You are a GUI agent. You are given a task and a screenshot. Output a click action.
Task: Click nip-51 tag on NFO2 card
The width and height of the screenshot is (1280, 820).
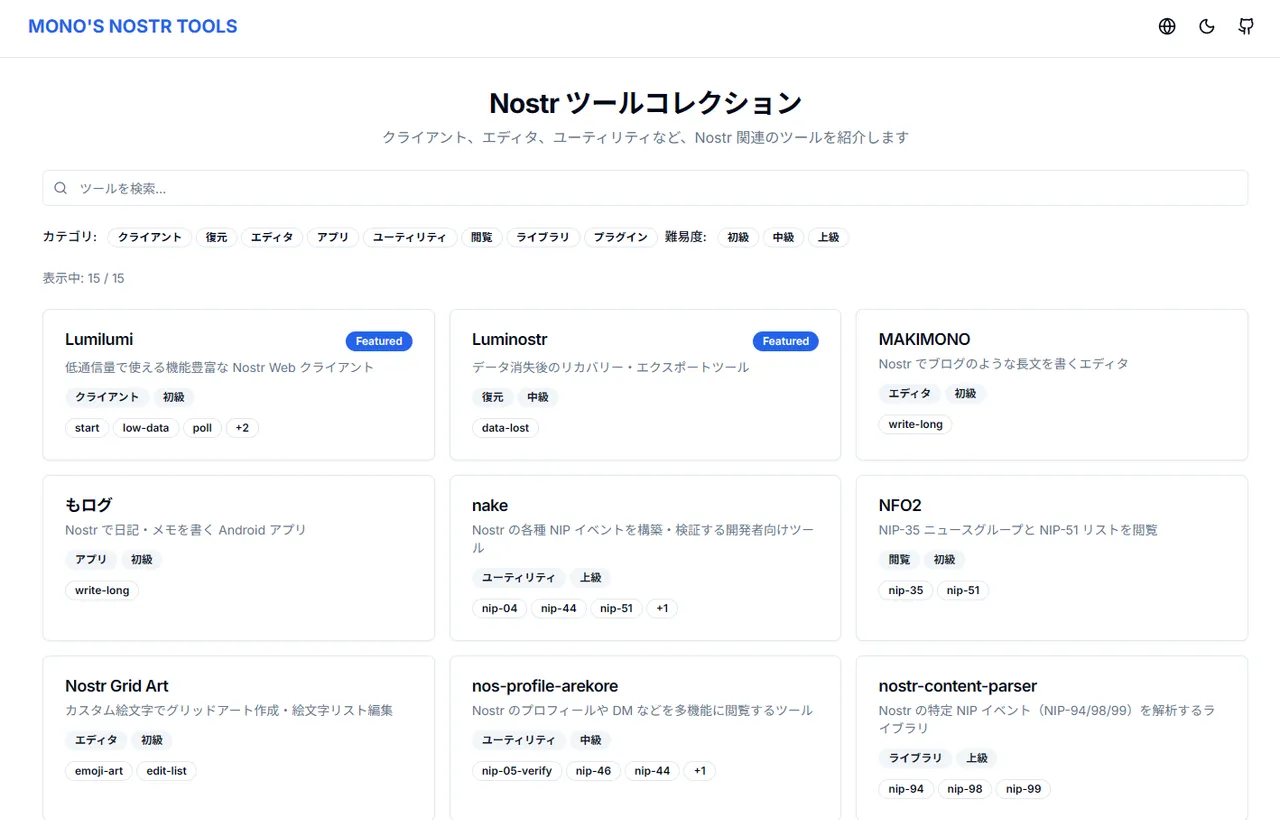[963, 590]
